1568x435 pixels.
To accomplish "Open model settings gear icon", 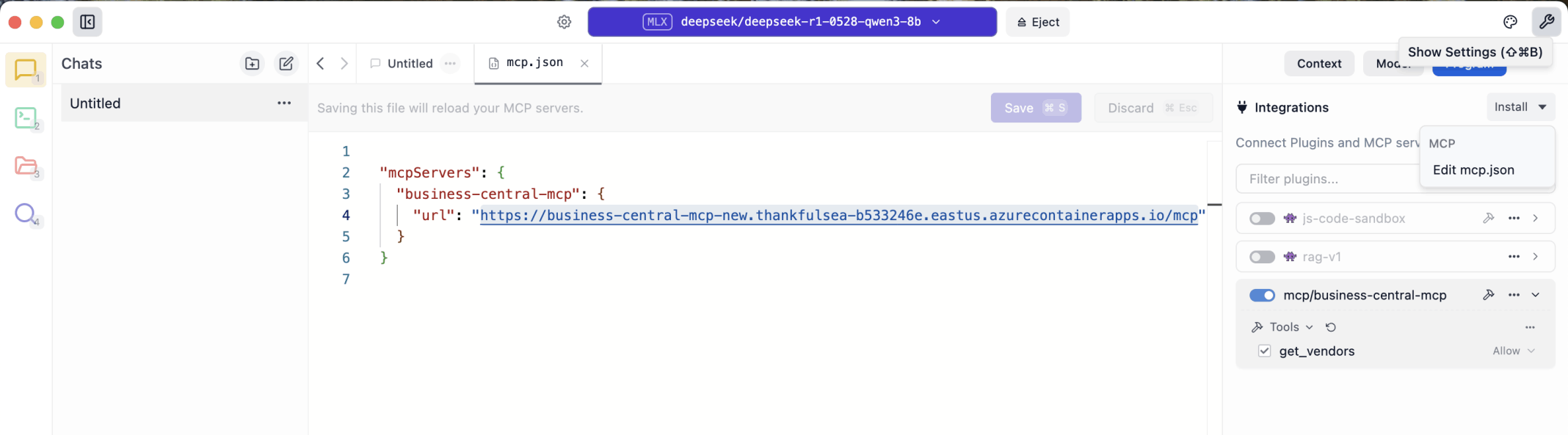I will pyautogui.click(x=564, y=22).
